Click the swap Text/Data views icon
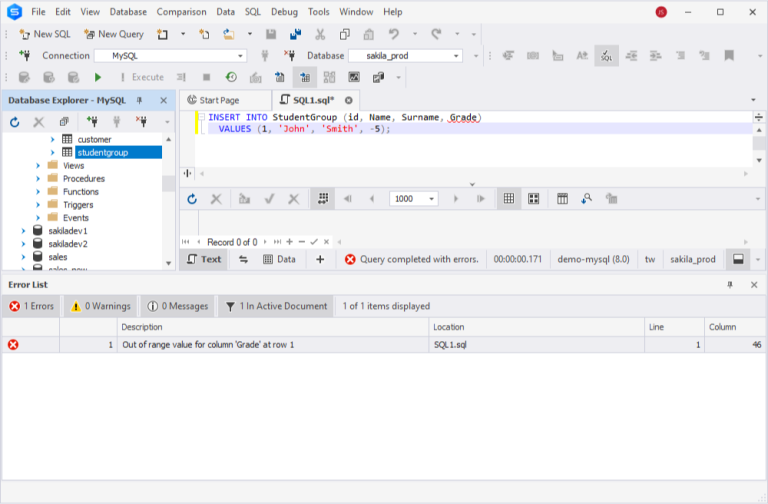 [243, 259]
